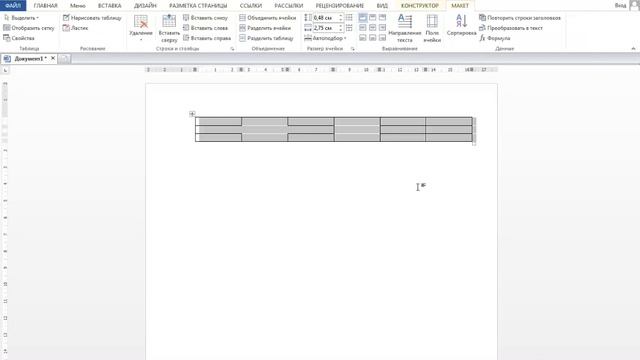This screenshot has height=360, width=640.
Task: Click Insert Right (Вставить справа)
Action: click(x=207, y=38)
